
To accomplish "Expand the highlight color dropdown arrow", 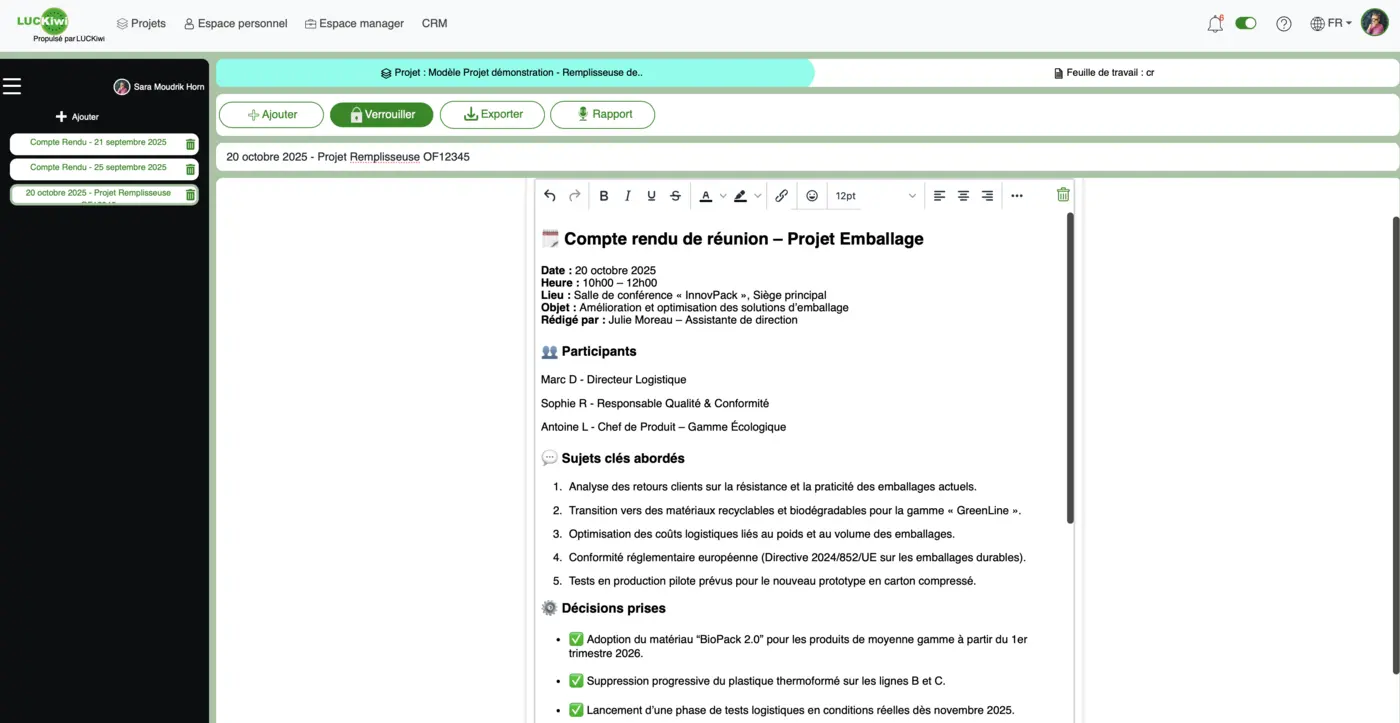I will [x=755, y=195].
